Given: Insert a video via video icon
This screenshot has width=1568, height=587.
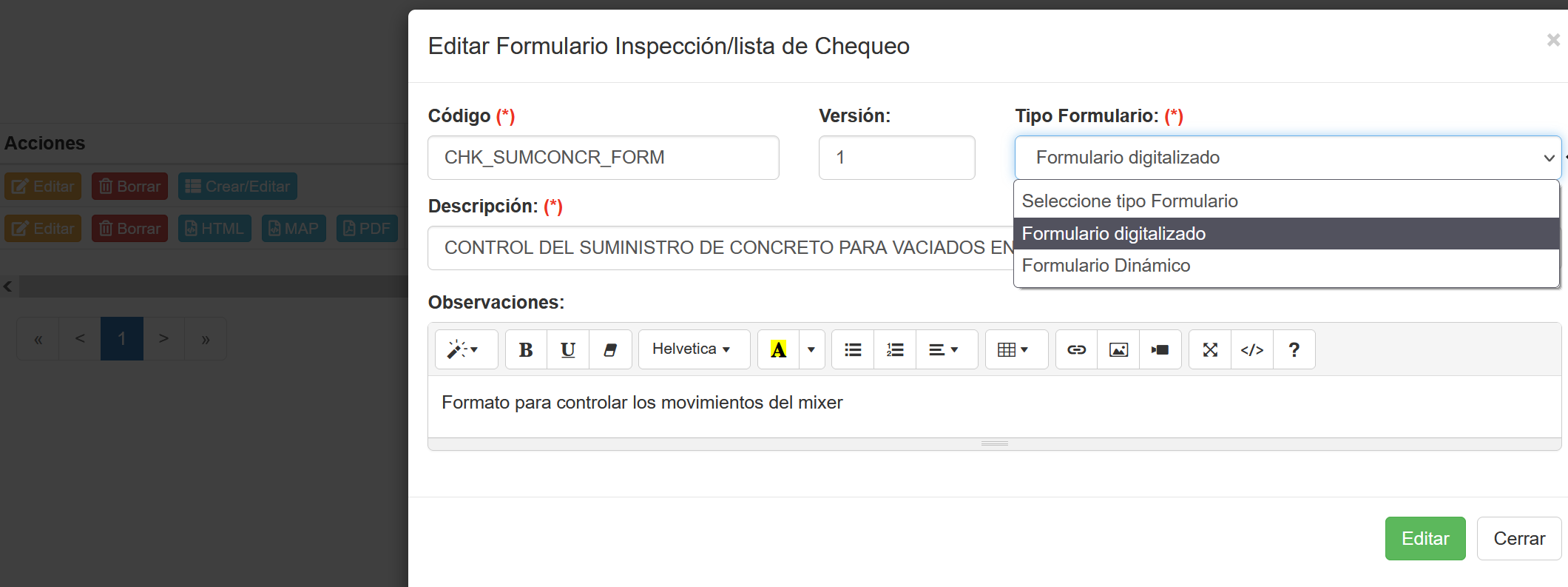Looking at the screenshot, I should (1160, 349).
